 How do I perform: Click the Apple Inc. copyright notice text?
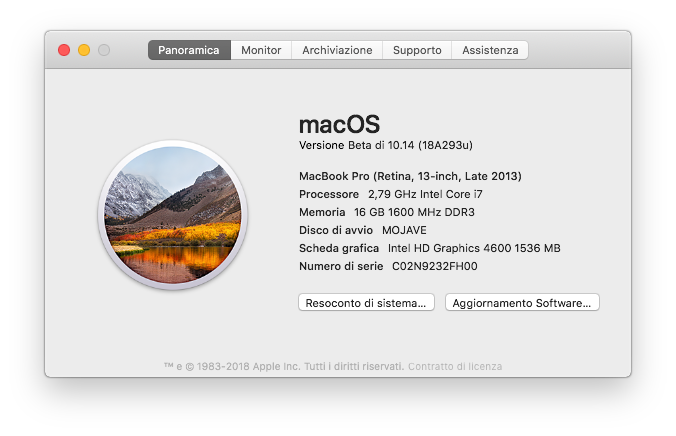pyautogui.click(x=284, y=366)
